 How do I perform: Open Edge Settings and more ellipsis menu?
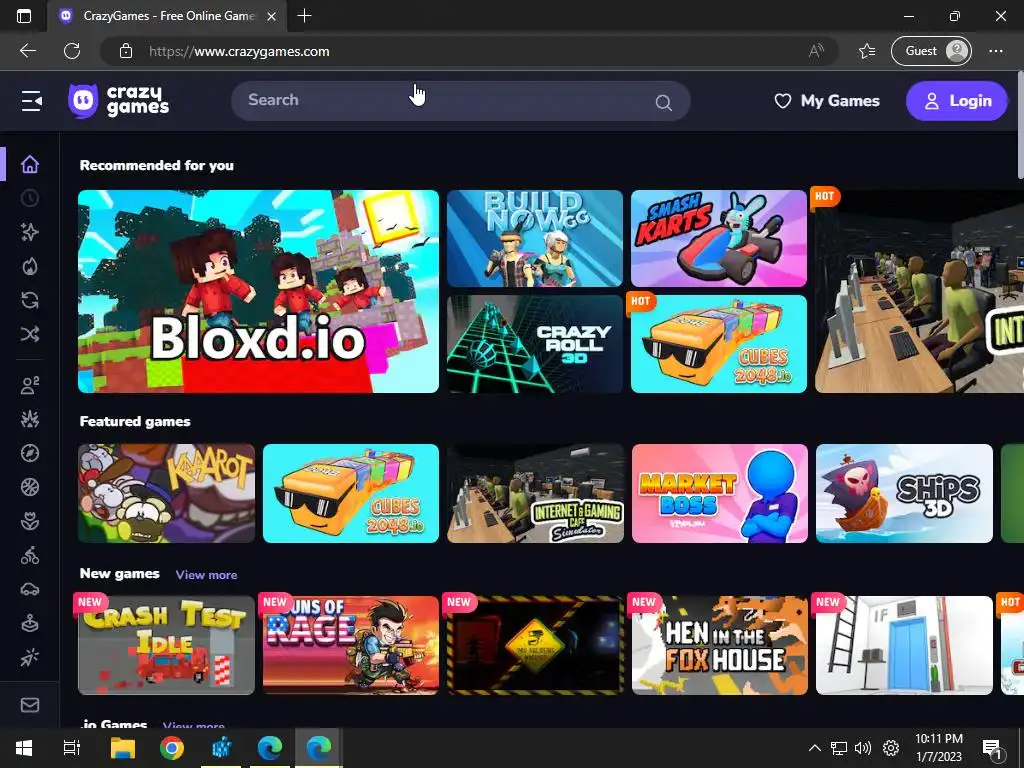point(996,51)
